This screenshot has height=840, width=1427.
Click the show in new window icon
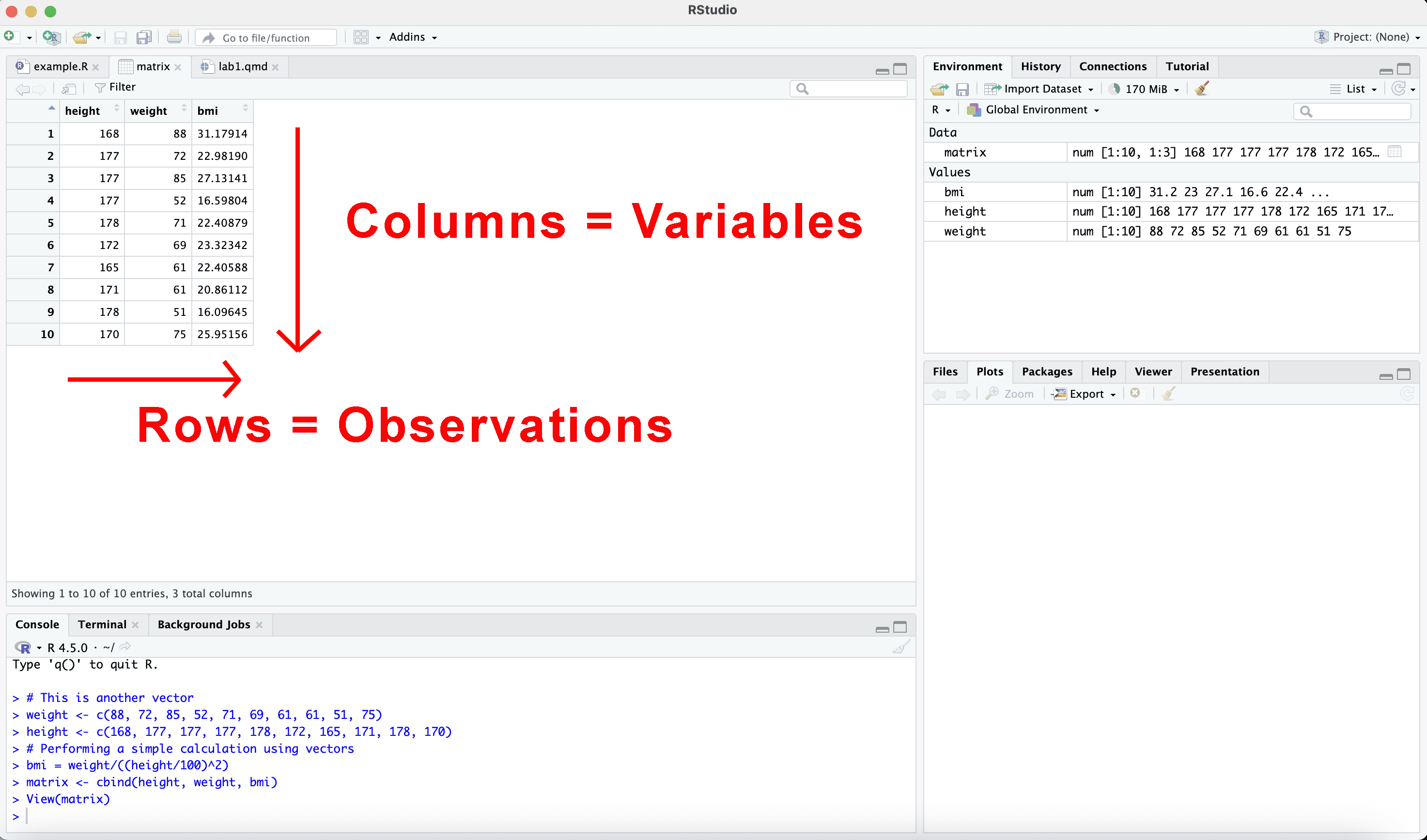coord(69,88)
